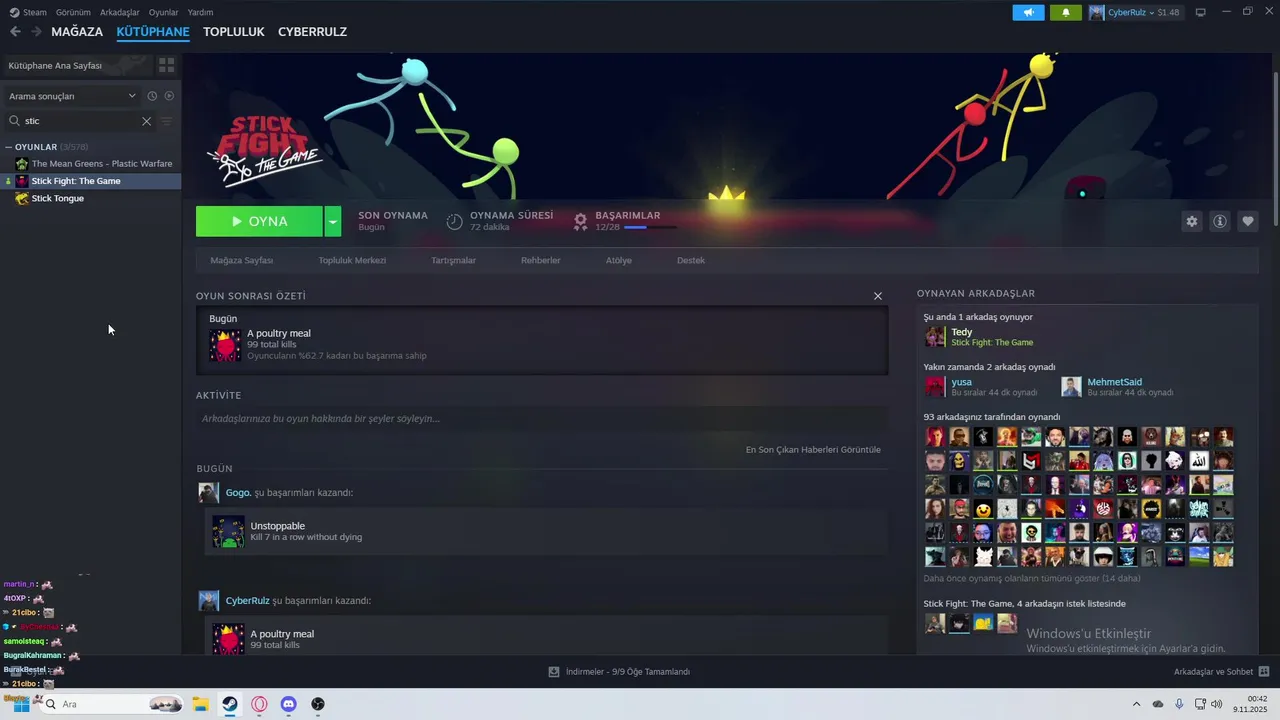Viewport: 1280px width, 720px height.
Task: Click the play time clock icon
Action: [x=454, y=221]
